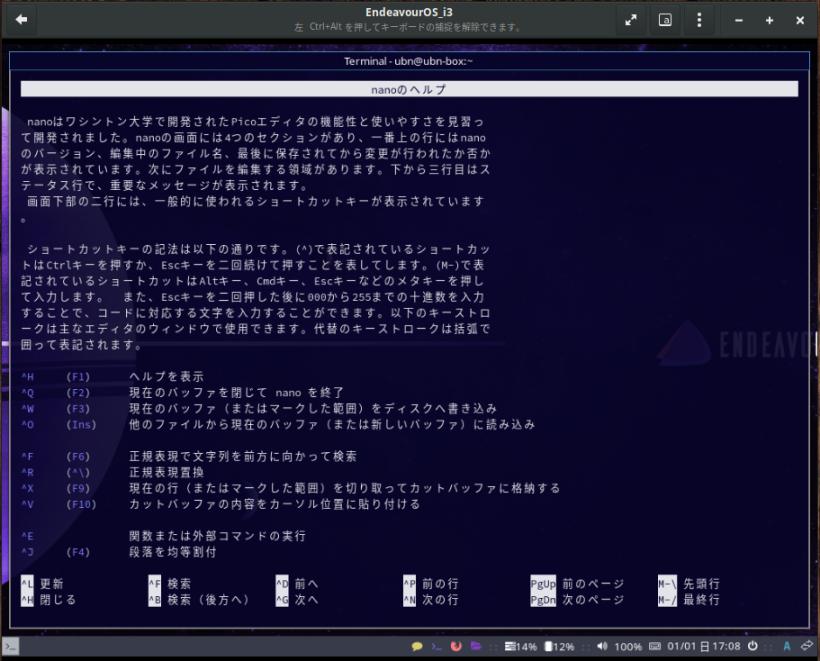Click the ^E execute command entry
820x661 pixels.
pyautogui.click(x=163, y=536)
